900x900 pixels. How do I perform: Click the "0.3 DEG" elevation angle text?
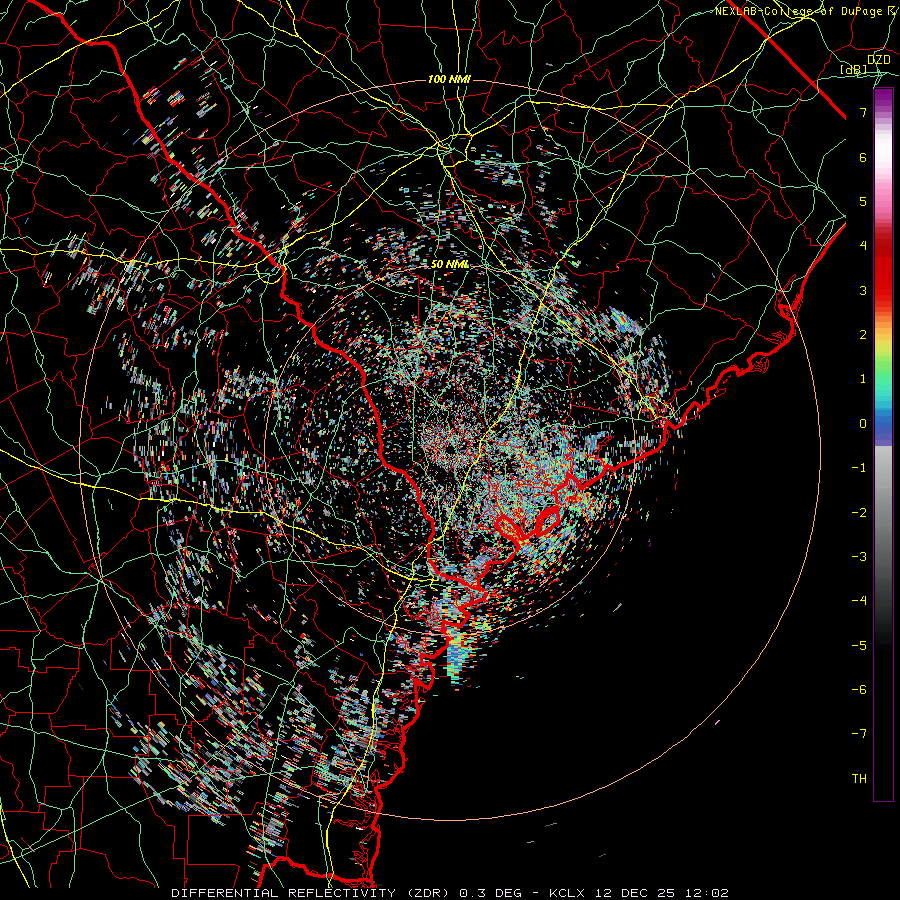click(490, 893)
